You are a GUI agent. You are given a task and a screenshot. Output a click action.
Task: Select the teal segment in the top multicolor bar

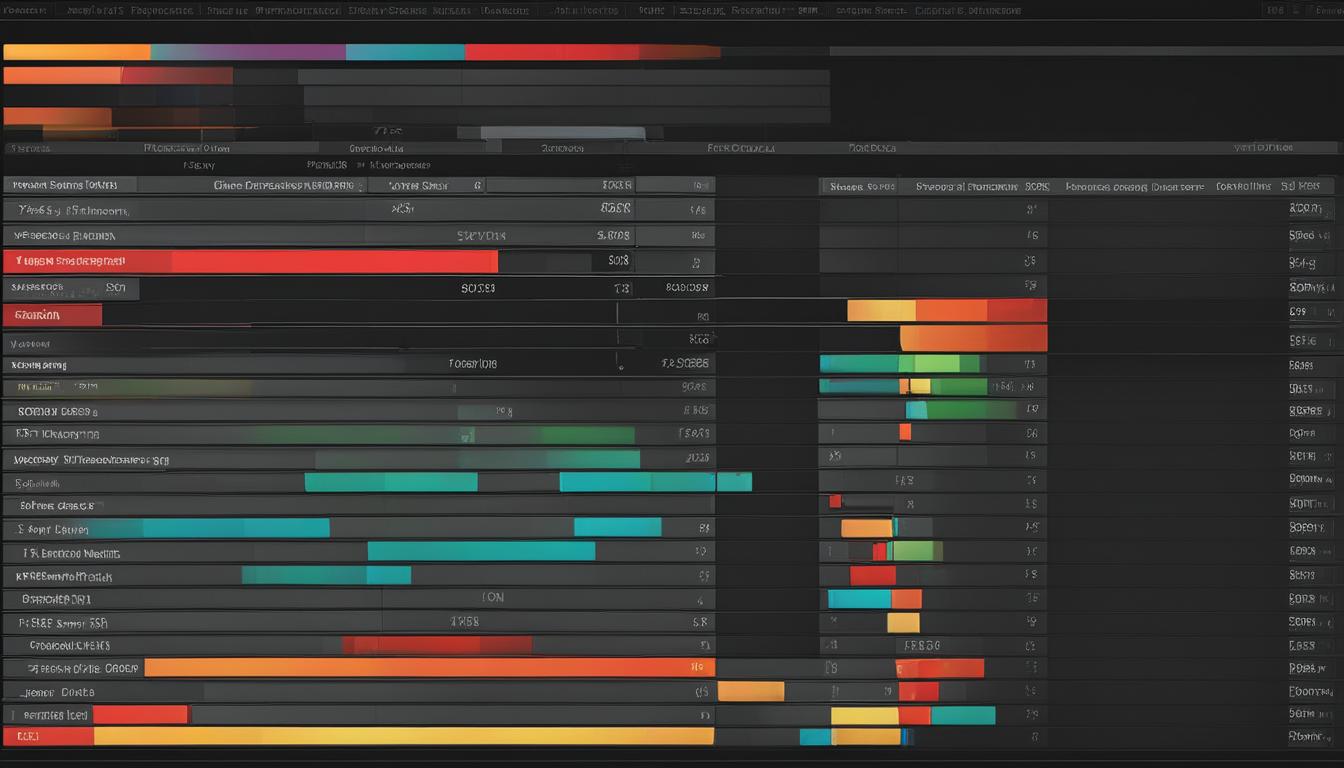[405, 52]
